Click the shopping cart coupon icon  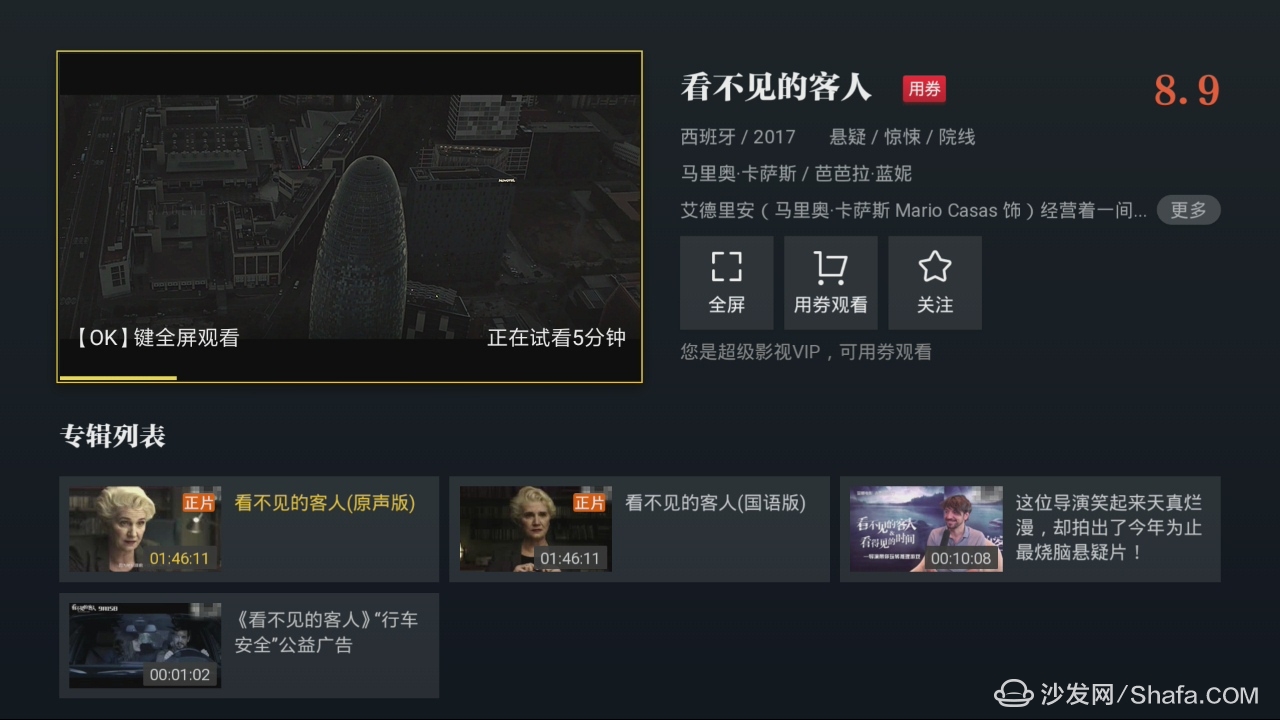(830, 268)
